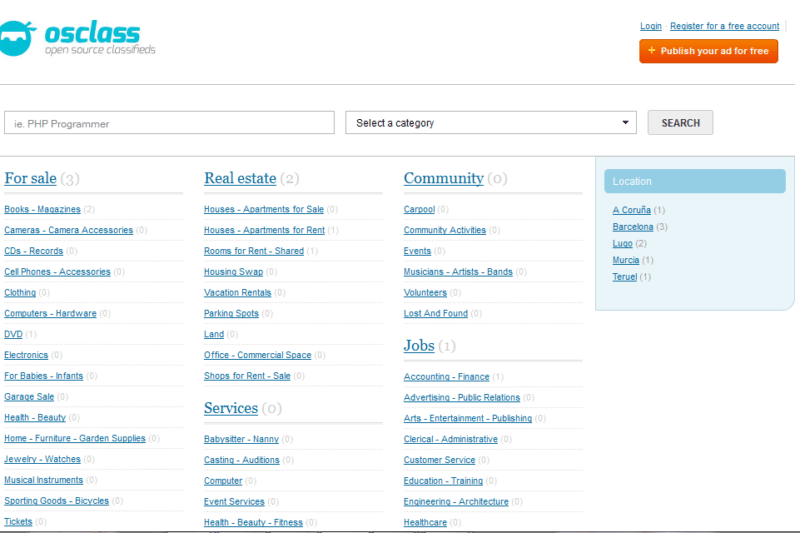Open the Services category heading
This screenshot has width=800, height=533.
(x=231, y=408)
